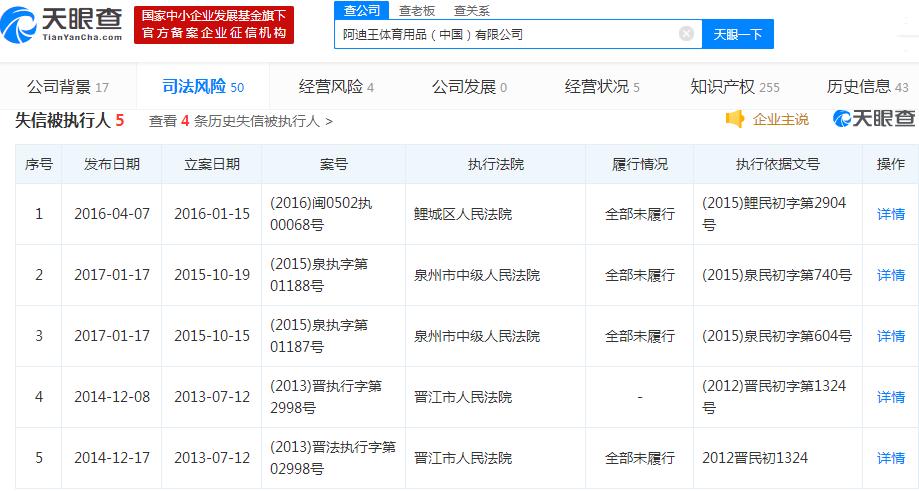Click document number 2012晋民初1324
Screen dimensions: 919x491
pyautogui.click(x=755, y=458)
